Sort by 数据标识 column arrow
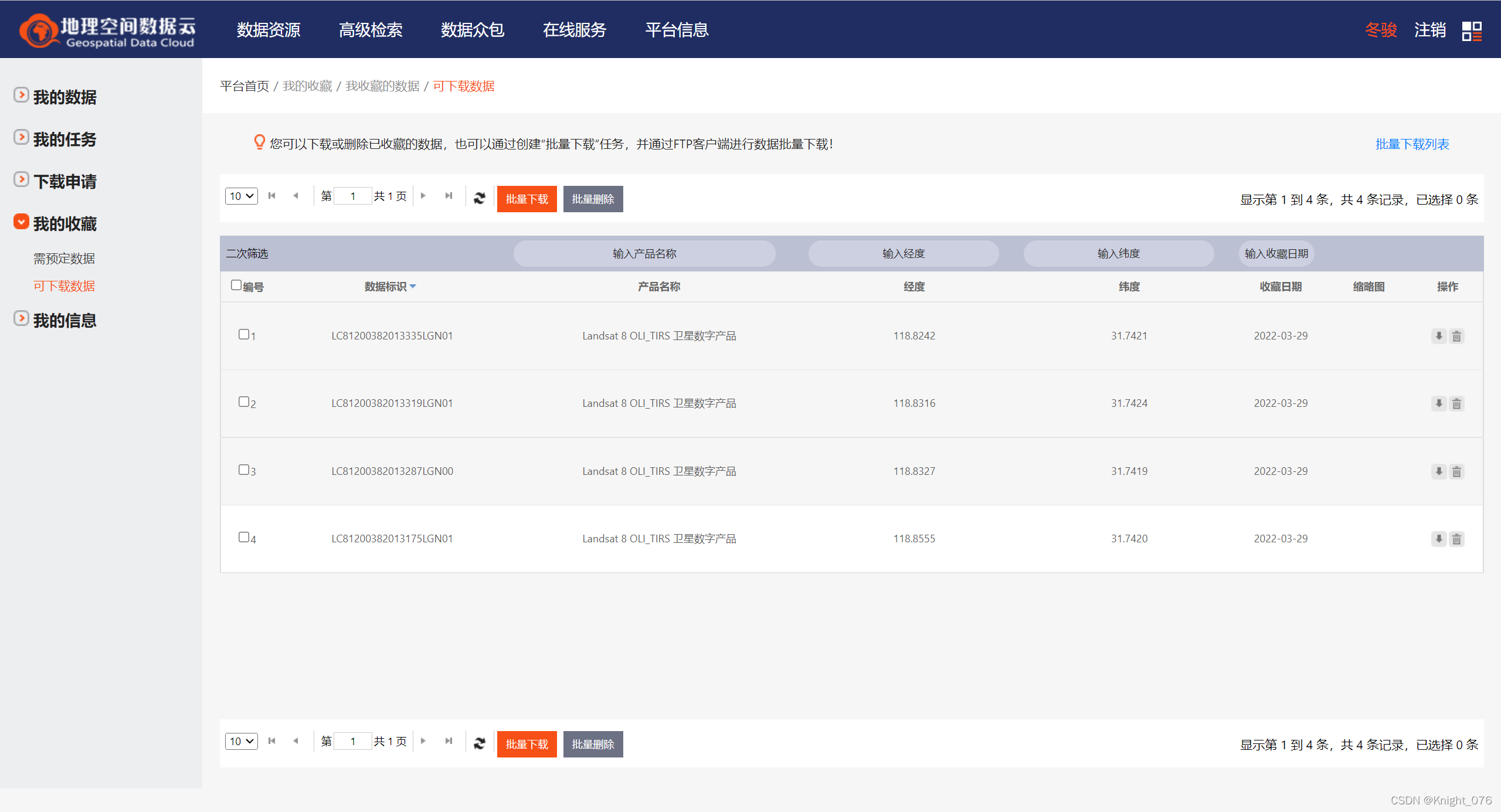 (x=413, y=287)
